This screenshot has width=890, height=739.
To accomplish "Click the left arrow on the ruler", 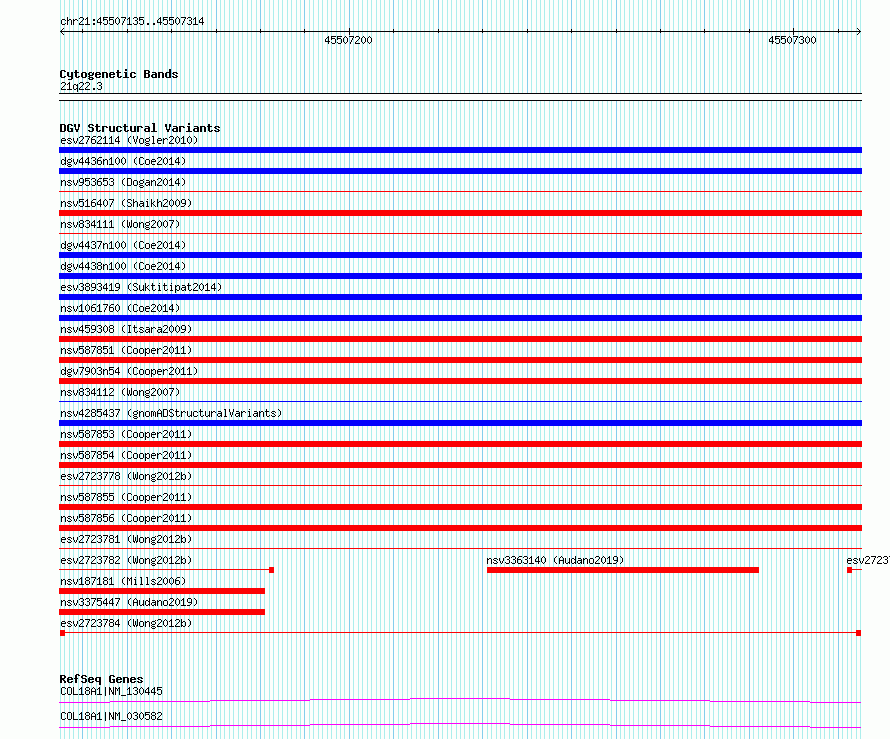I will click(62, 31).
